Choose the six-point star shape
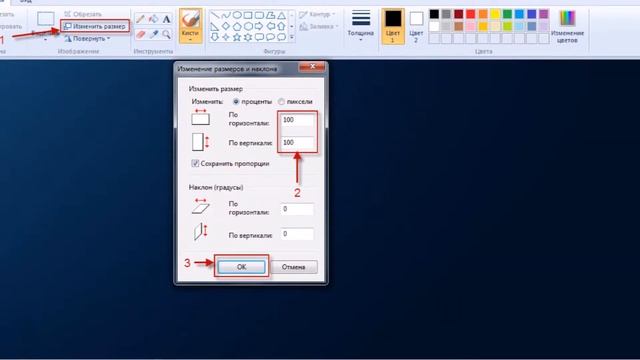 [x=248, y=37]
